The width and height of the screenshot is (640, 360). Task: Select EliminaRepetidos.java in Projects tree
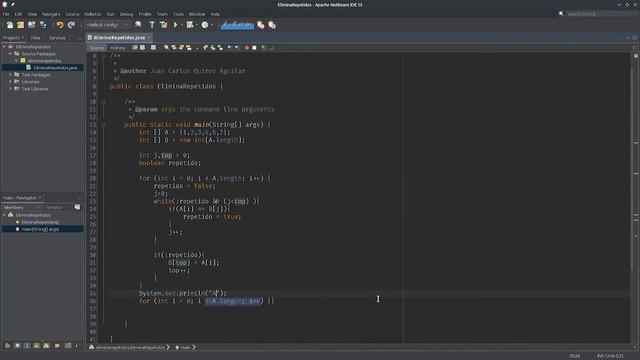[x=55, y=68]
